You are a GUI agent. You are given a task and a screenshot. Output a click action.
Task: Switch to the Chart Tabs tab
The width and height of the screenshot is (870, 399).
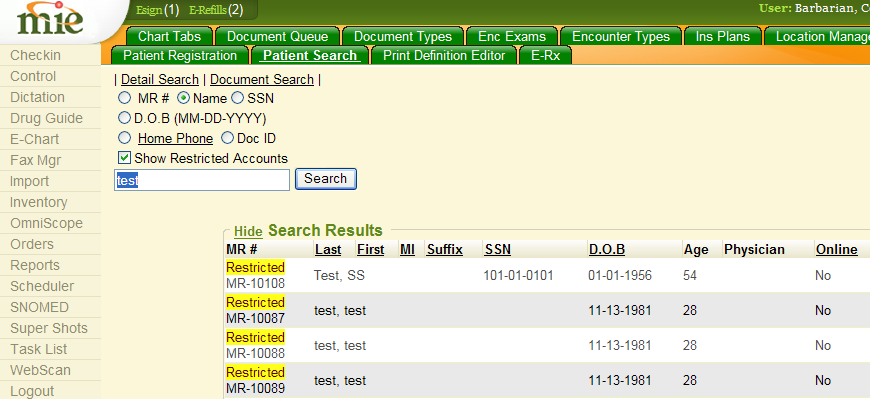click(x=169, y=37)
